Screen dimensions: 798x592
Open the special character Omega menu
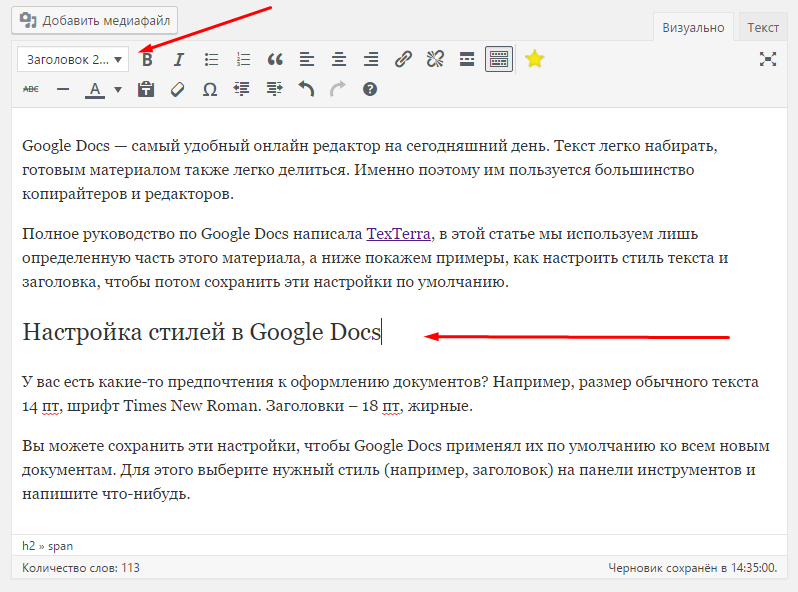click(210, 90)
